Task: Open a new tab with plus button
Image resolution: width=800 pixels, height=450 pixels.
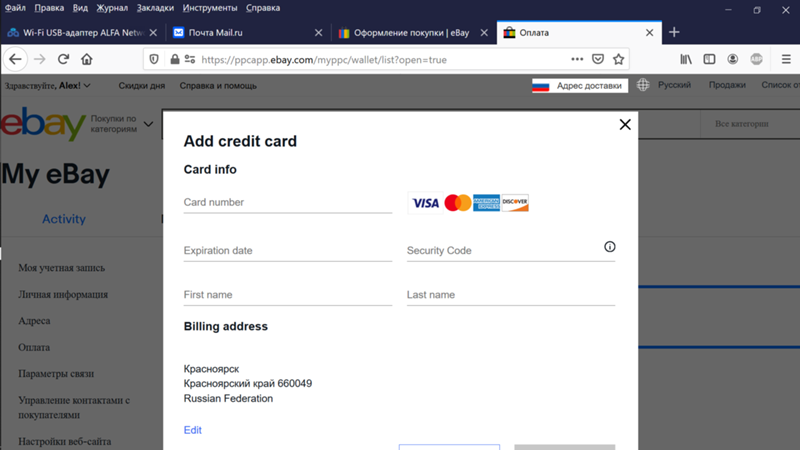Action: click(x=674, y=32)
